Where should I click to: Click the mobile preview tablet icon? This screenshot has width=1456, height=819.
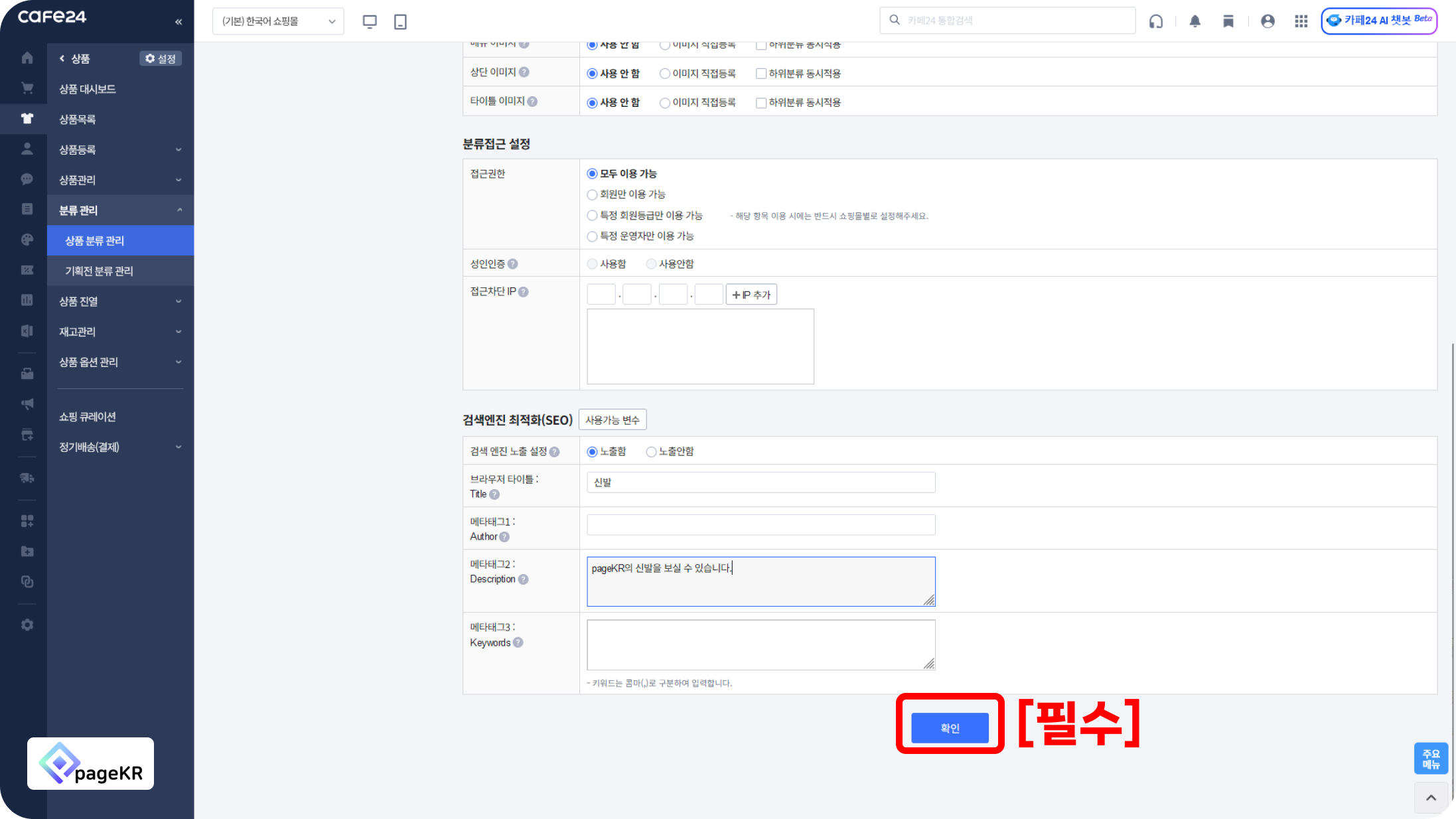pos(400,21)
